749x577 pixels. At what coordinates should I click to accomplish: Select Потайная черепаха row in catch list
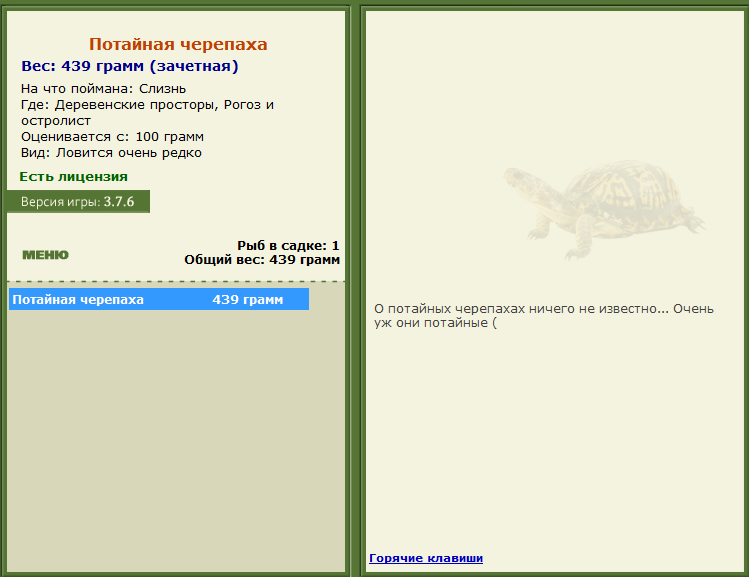[x=159, y=299]
